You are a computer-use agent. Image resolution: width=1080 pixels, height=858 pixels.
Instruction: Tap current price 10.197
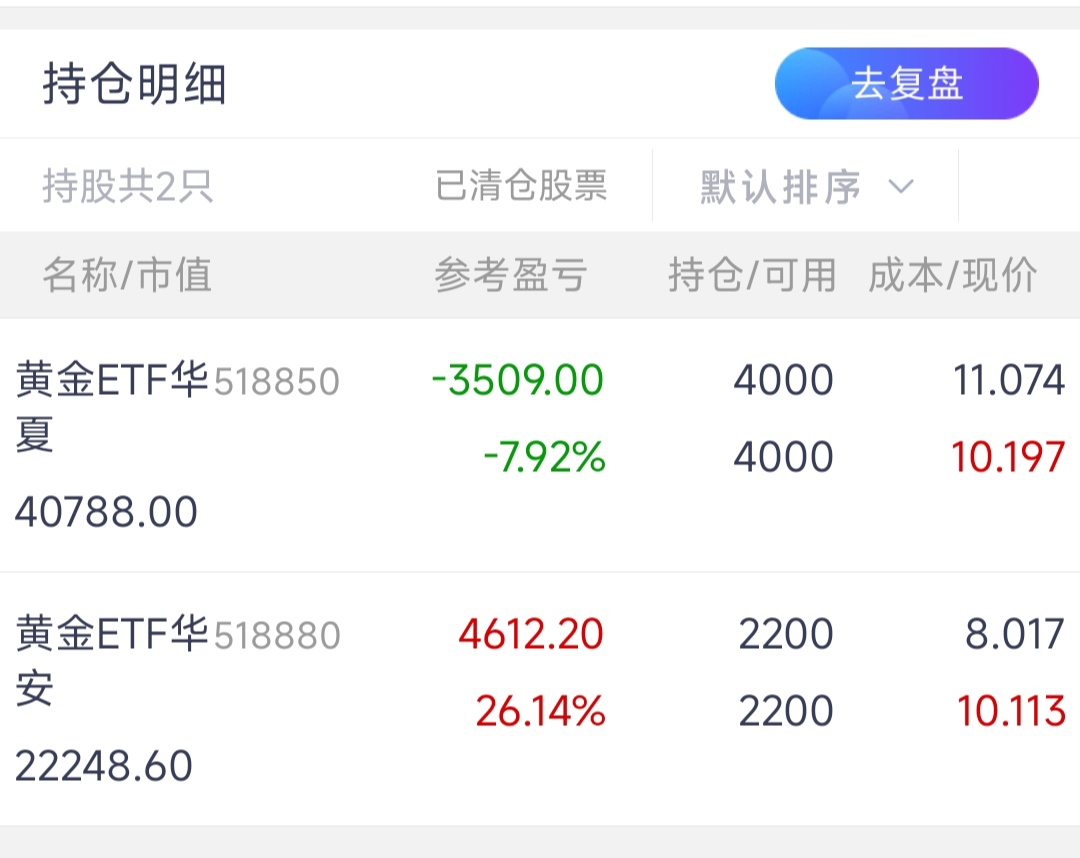click(1007, 457)
